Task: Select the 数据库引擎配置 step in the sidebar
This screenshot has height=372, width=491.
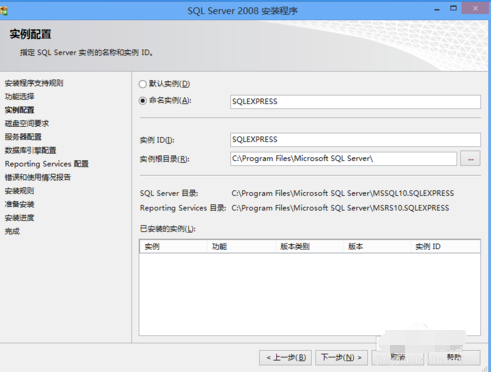Action: [30, 150]
